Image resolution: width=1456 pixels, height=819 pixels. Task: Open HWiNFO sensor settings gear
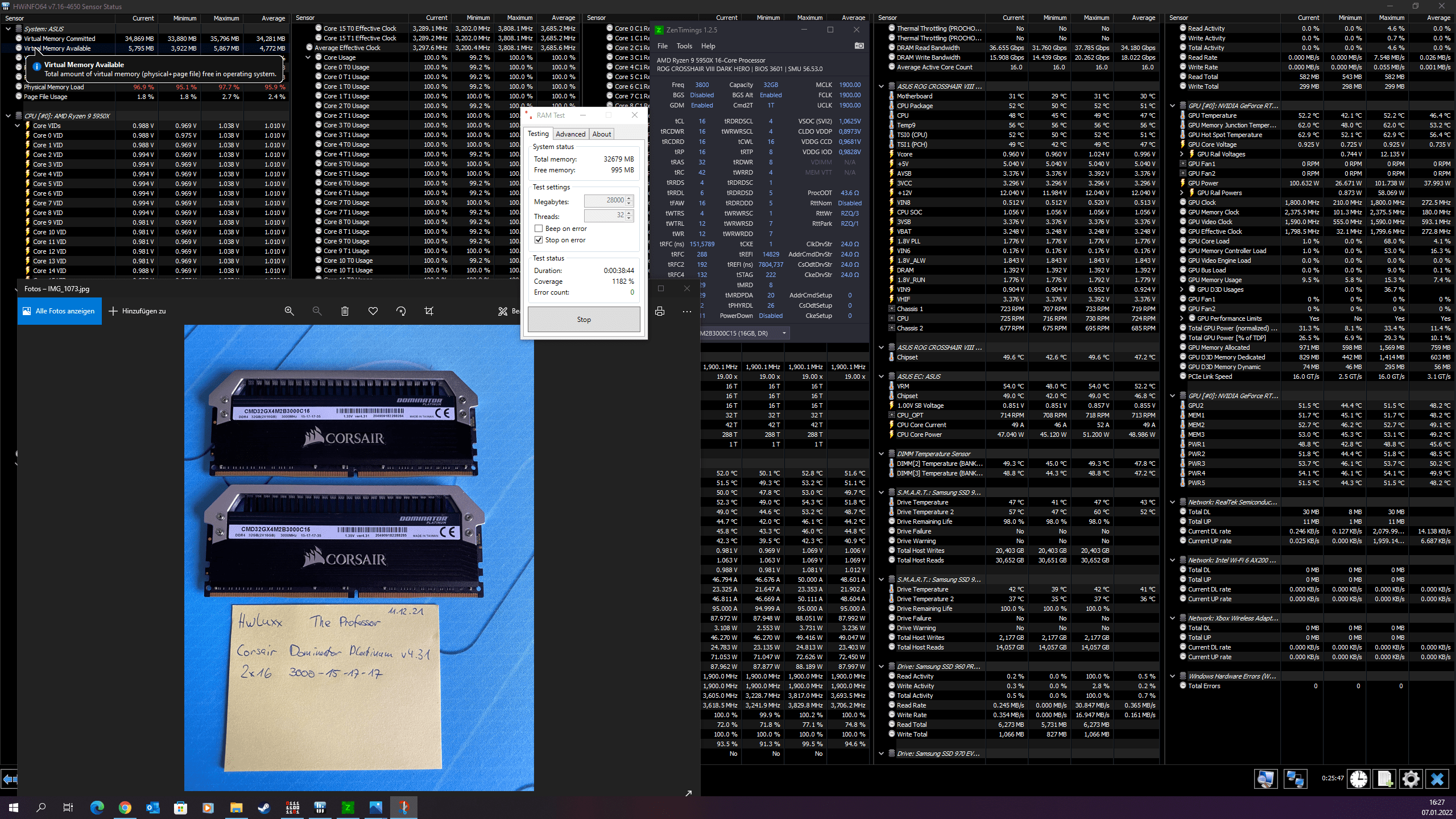tap(1411, 779)
